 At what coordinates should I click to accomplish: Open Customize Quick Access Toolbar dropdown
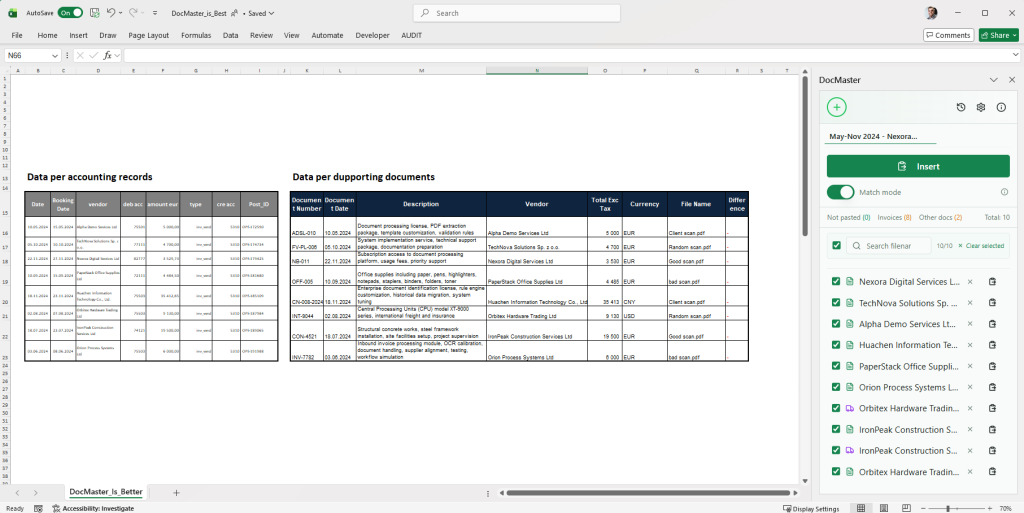click(x=155, y=12)
